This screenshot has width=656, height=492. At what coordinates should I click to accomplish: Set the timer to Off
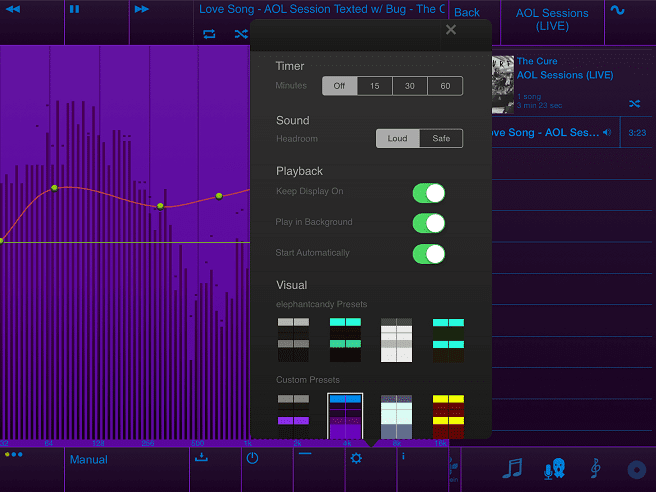(x=339, y=86)
